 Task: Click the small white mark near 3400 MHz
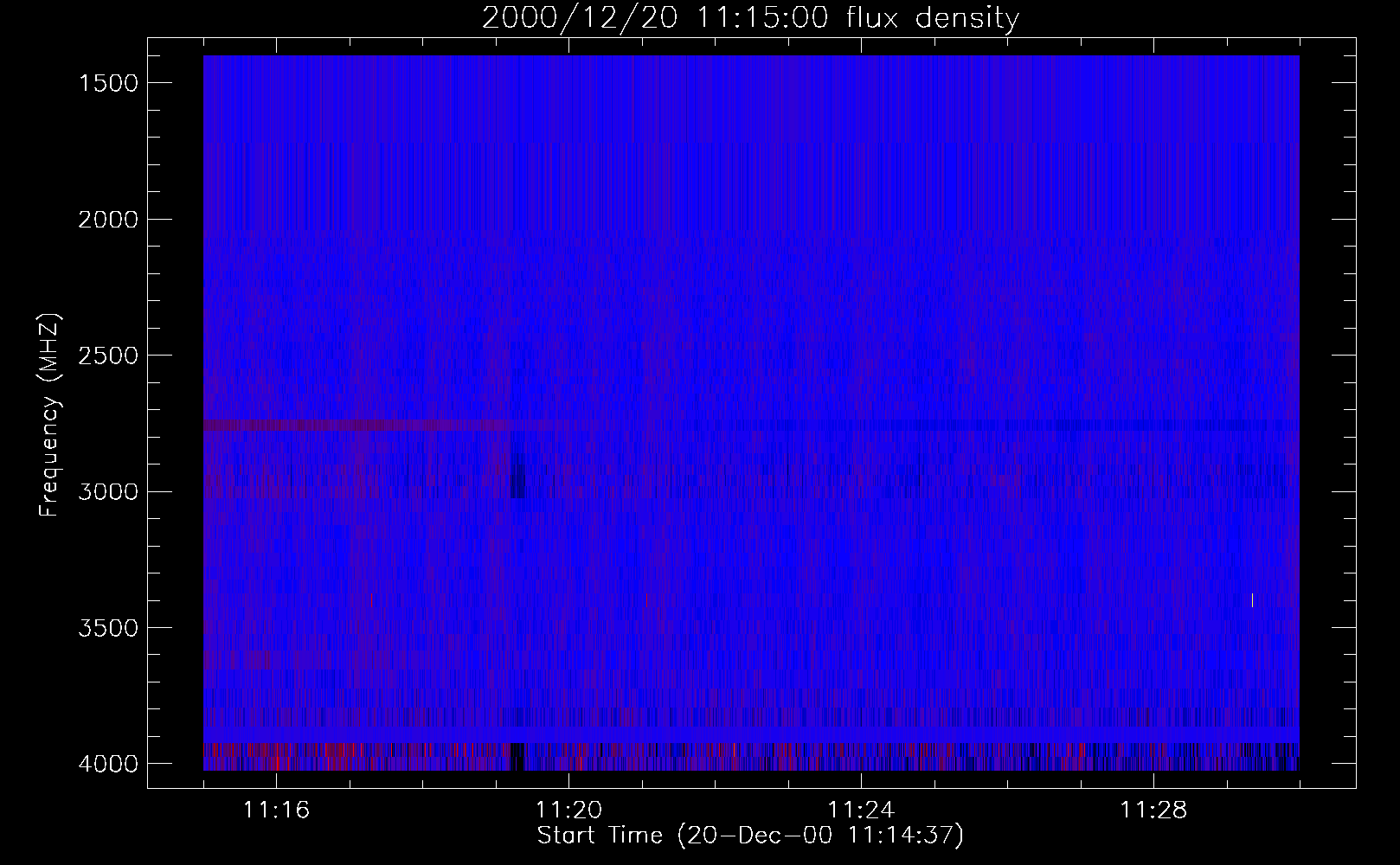[x=1252, y=600]
